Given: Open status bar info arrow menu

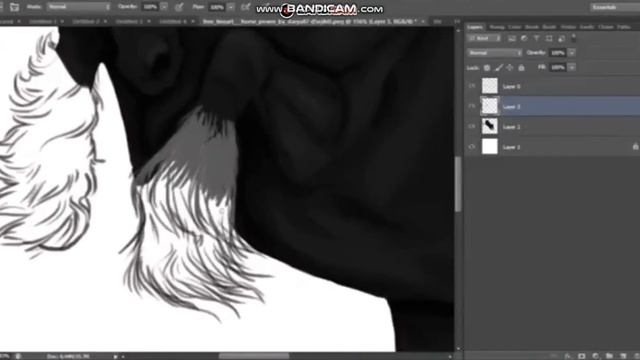Looking at the screenshot, I should point(116,356).
